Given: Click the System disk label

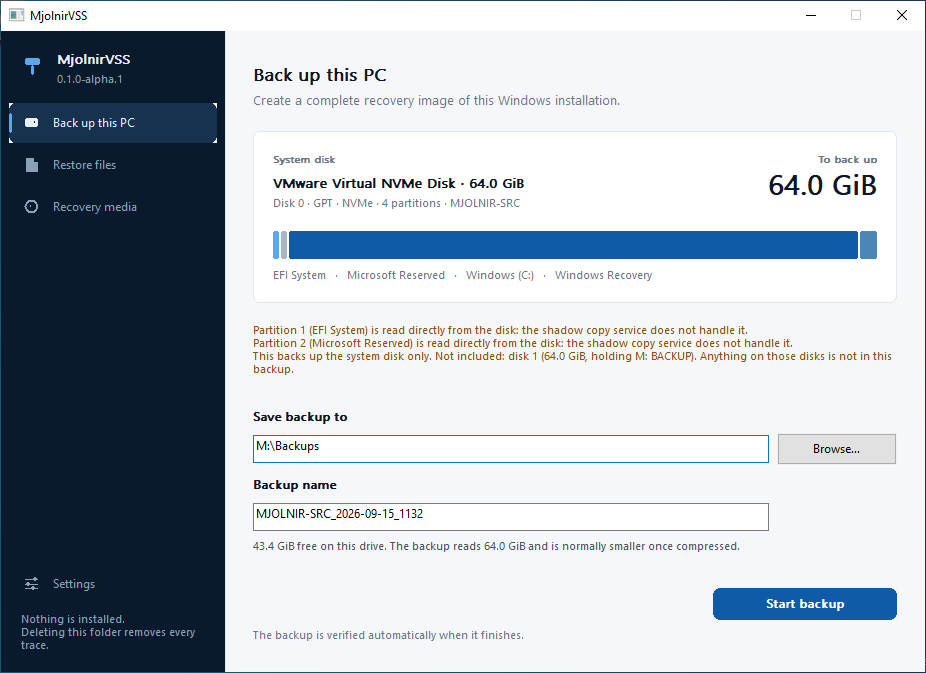Looking at the screenshot, I should pyautogui.click(x=304, y=159).
